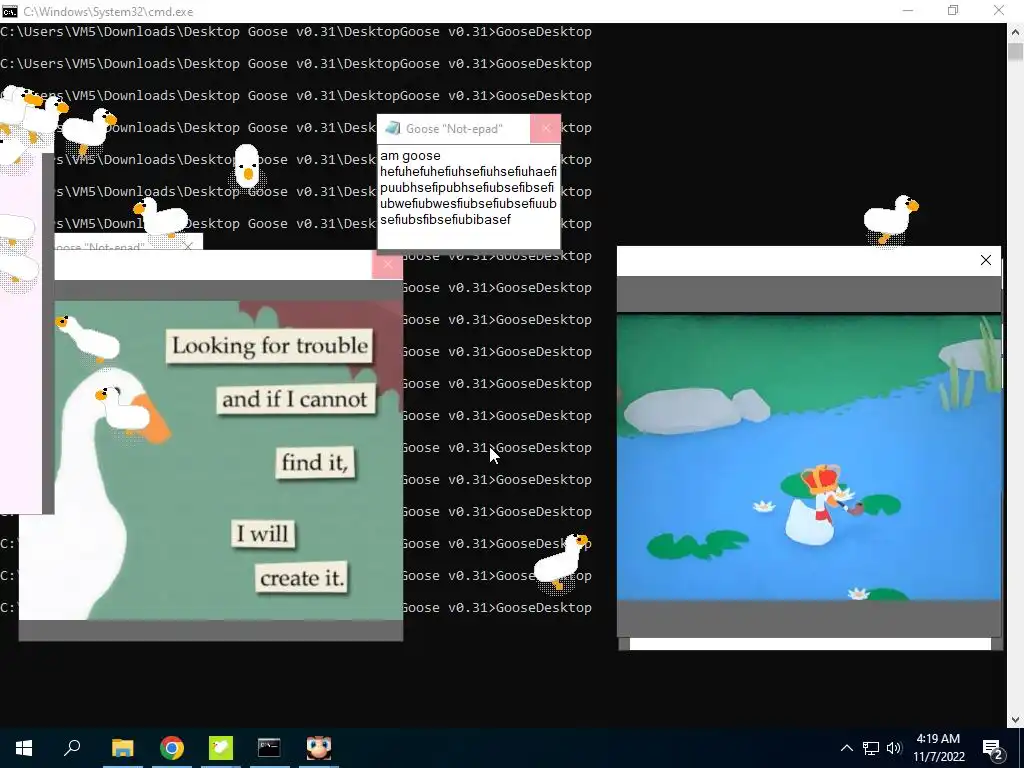Open the volume speaker tray icon
This screenshot has width=1024, height=768.
click(894, 748)
